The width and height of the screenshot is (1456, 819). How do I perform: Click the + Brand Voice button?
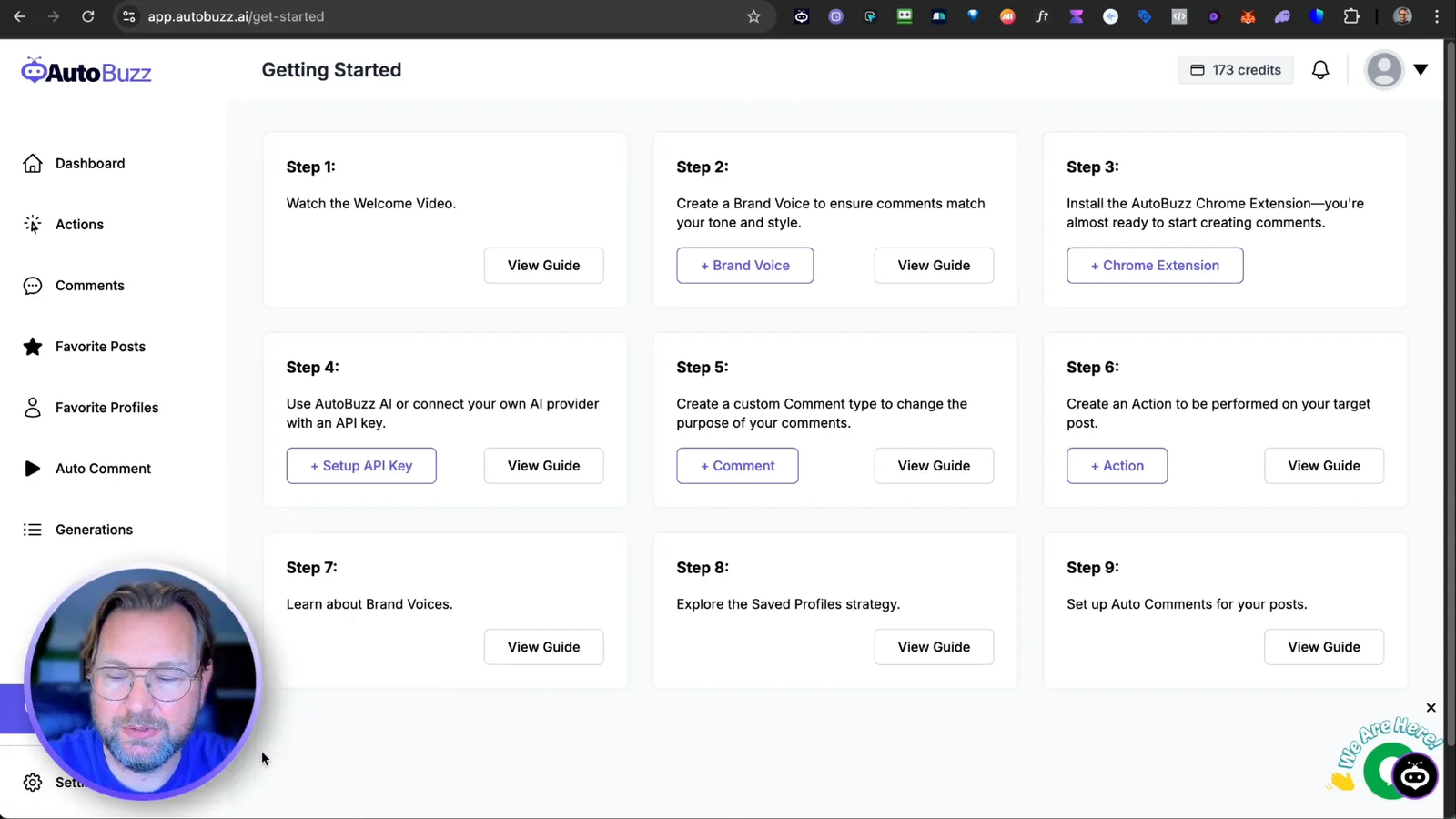point(744,266)
